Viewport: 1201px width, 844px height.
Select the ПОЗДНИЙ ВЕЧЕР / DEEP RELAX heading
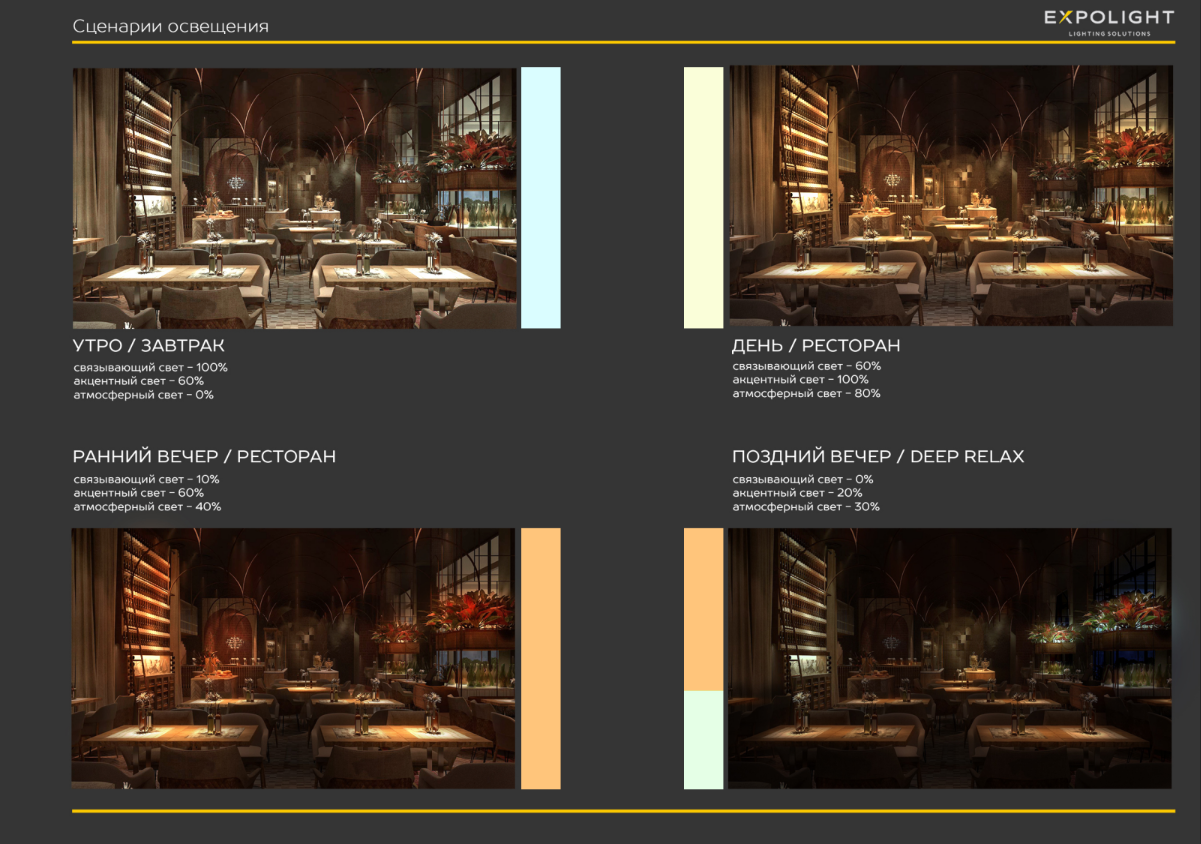coord(878,457)
